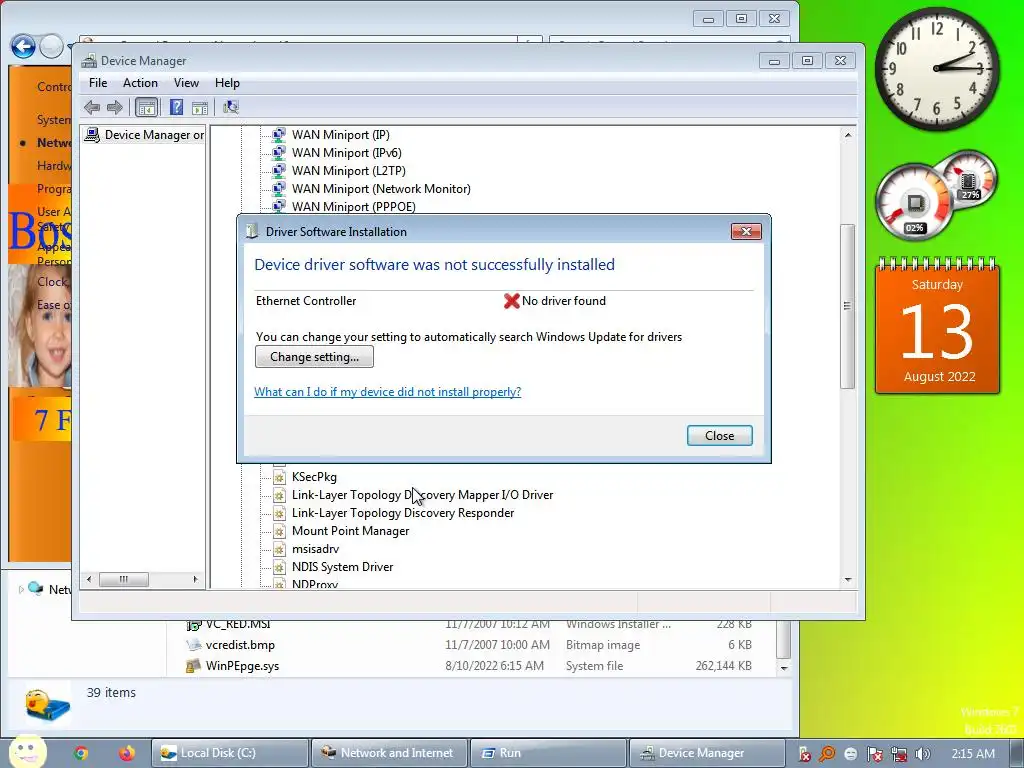Open the Help menu in Device Manager

tap(227, 83)
